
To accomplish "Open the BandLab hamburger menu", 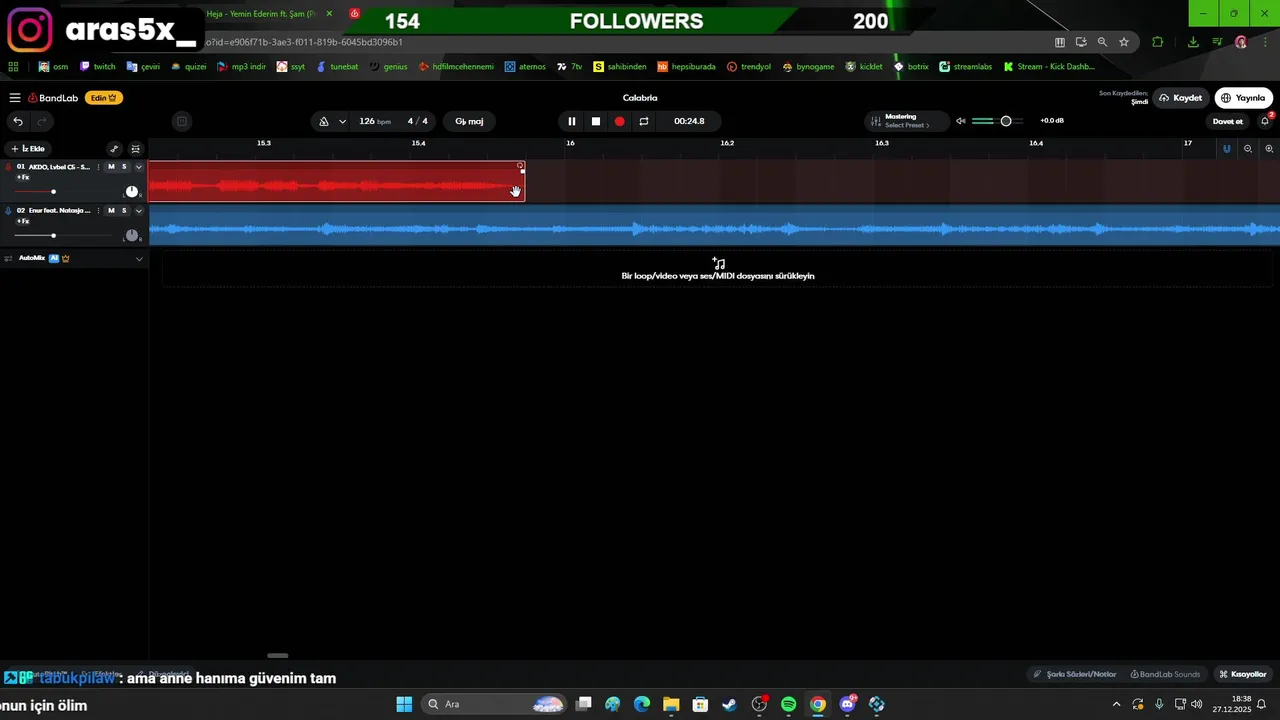I will point(15,98).
